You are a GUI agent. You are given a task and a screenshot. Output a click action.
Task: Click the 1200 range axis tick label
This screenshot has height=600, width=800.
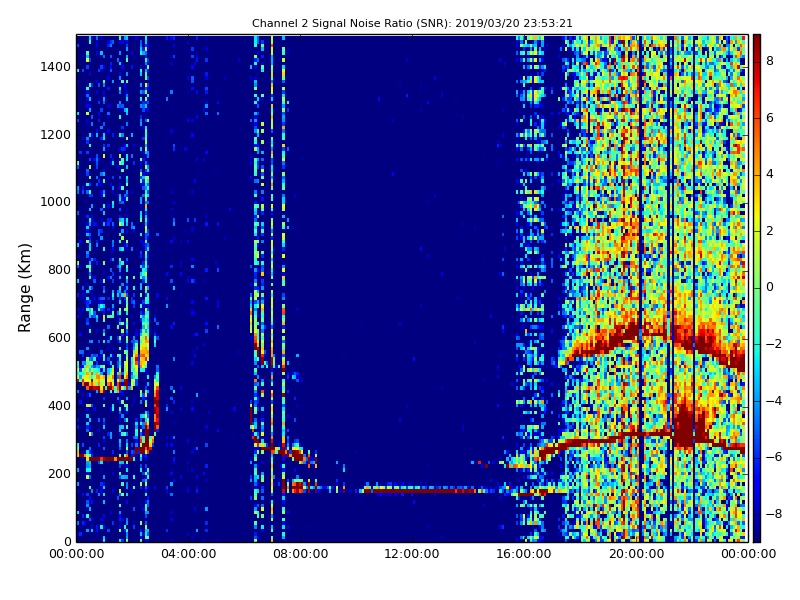[x=56, y=135]
